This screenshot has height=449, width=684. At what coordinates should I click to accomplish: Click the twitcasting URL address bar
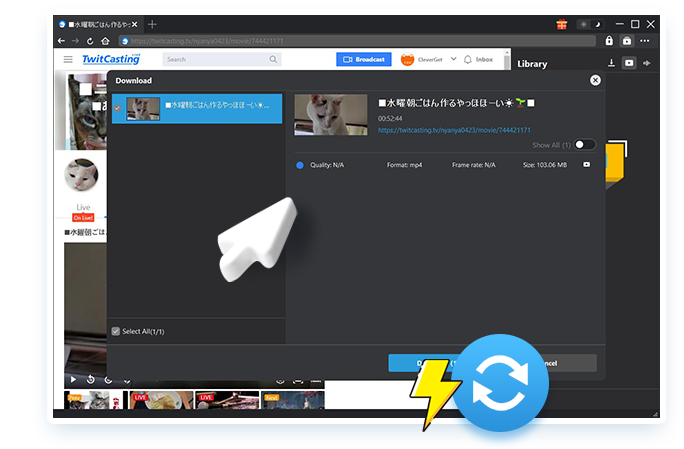point(358,41)
